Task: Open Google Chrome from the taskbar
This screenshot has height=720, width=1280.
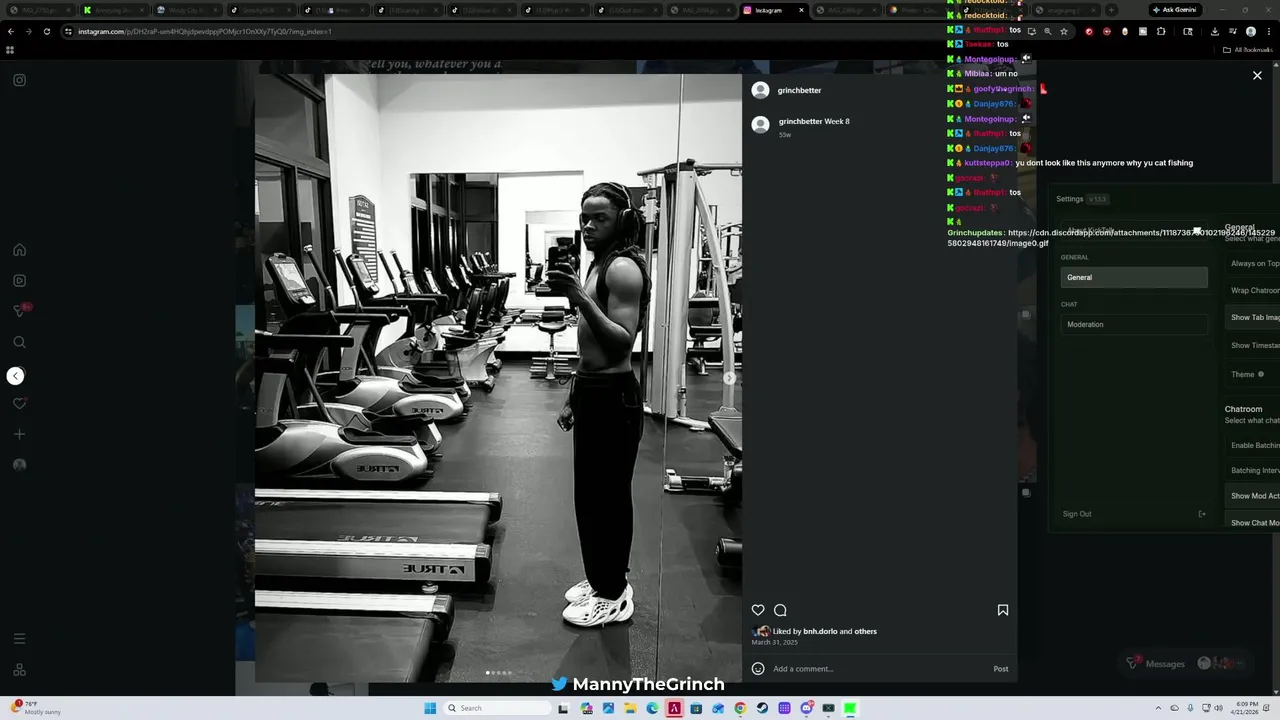Action: pos(740,708)
